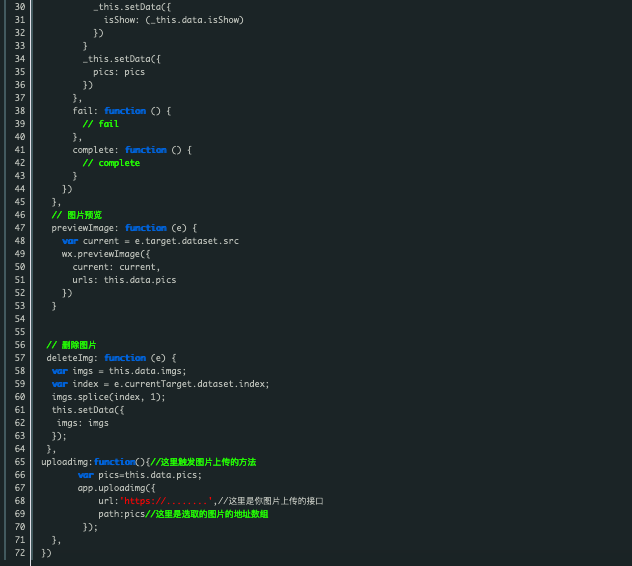
Task: Click the '// 删除图片' comment
Action: click(71, 345)
